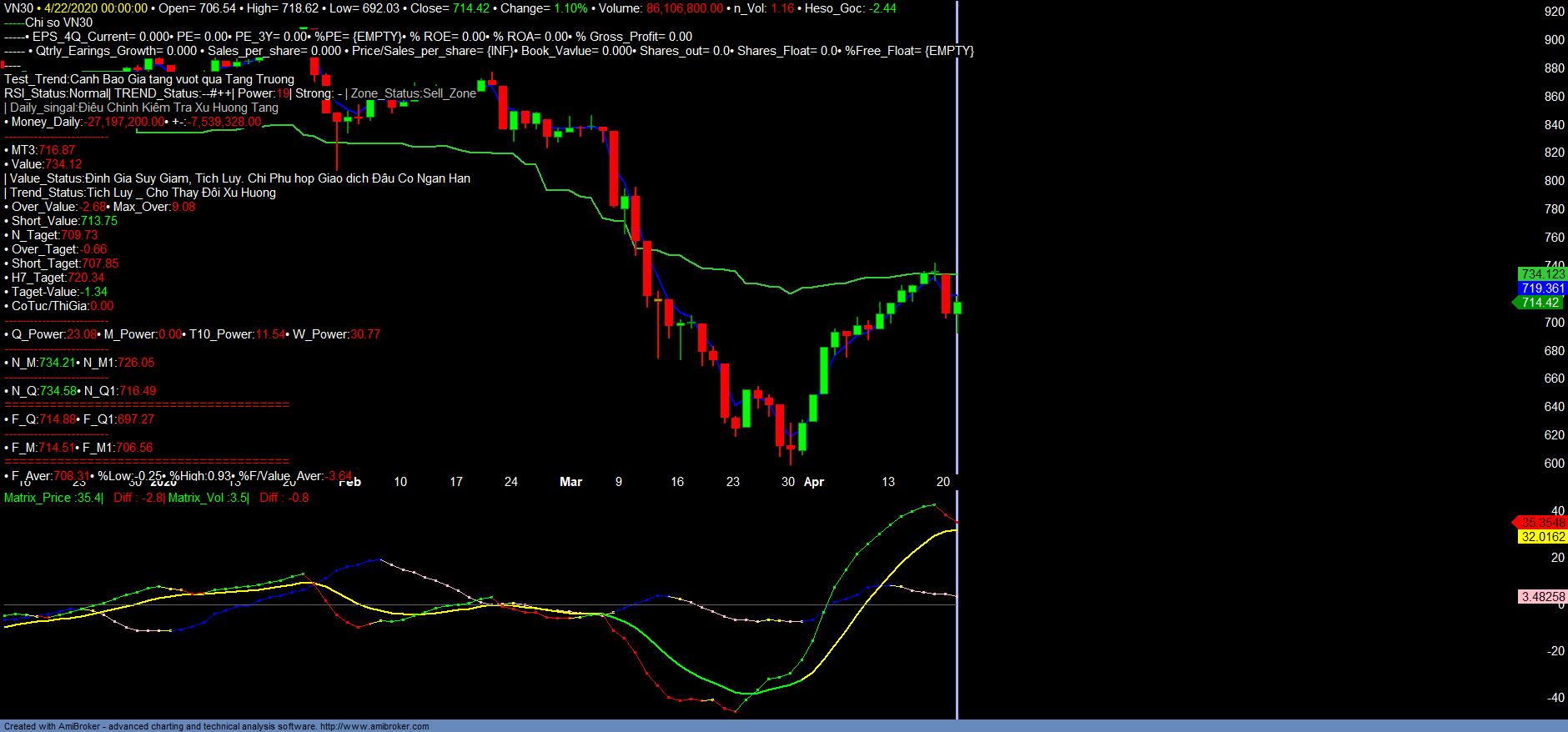Select the Matrix_Vol :3.5 indicator label
Viewport: 1568px width, 732px height.
coord(208,498)
